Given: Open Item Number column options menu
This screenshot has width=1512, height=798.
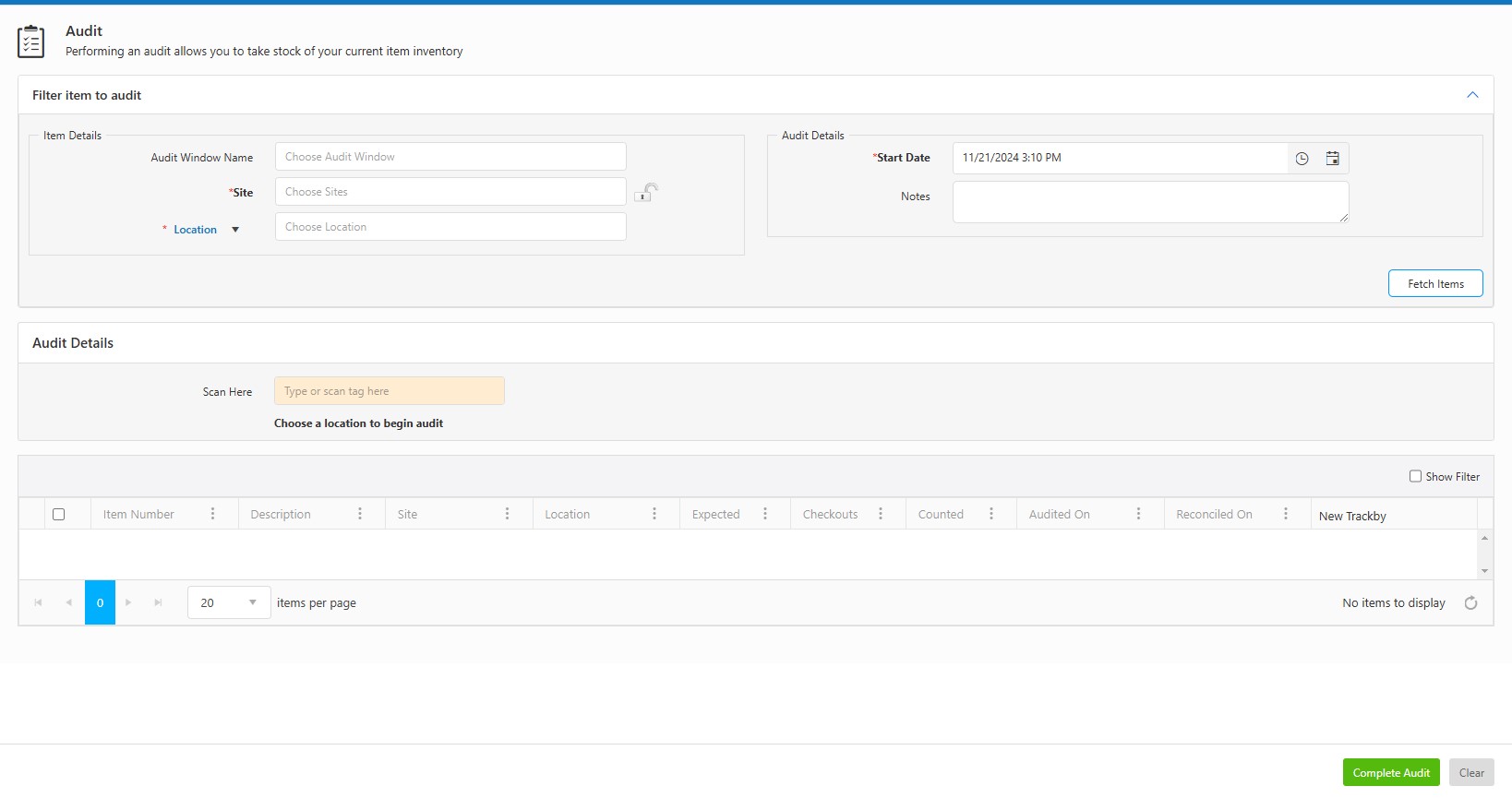Looking at the screenshot, I should (212, 514).
